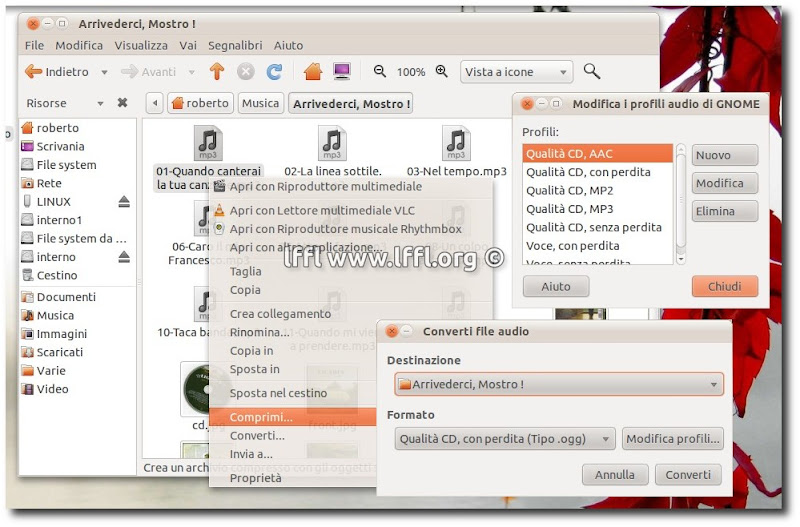Open Video in the sidebar
800x527 pixels.
[45, 389]
